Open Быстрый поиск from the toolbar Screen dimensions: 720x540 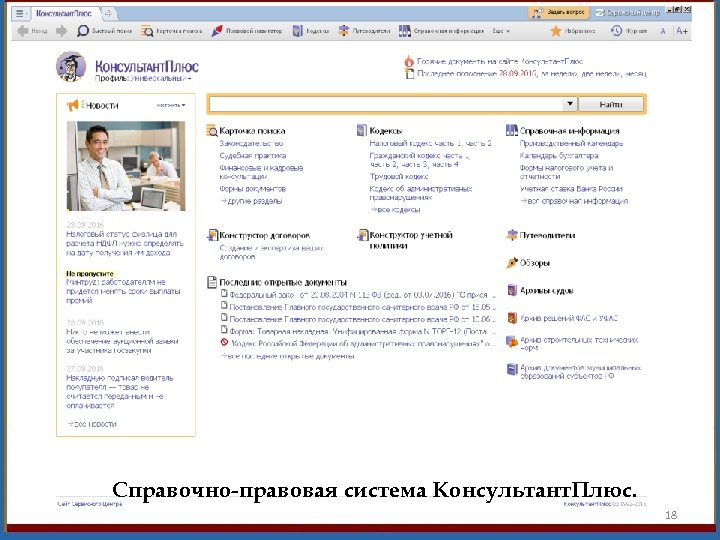coord(104,31)
